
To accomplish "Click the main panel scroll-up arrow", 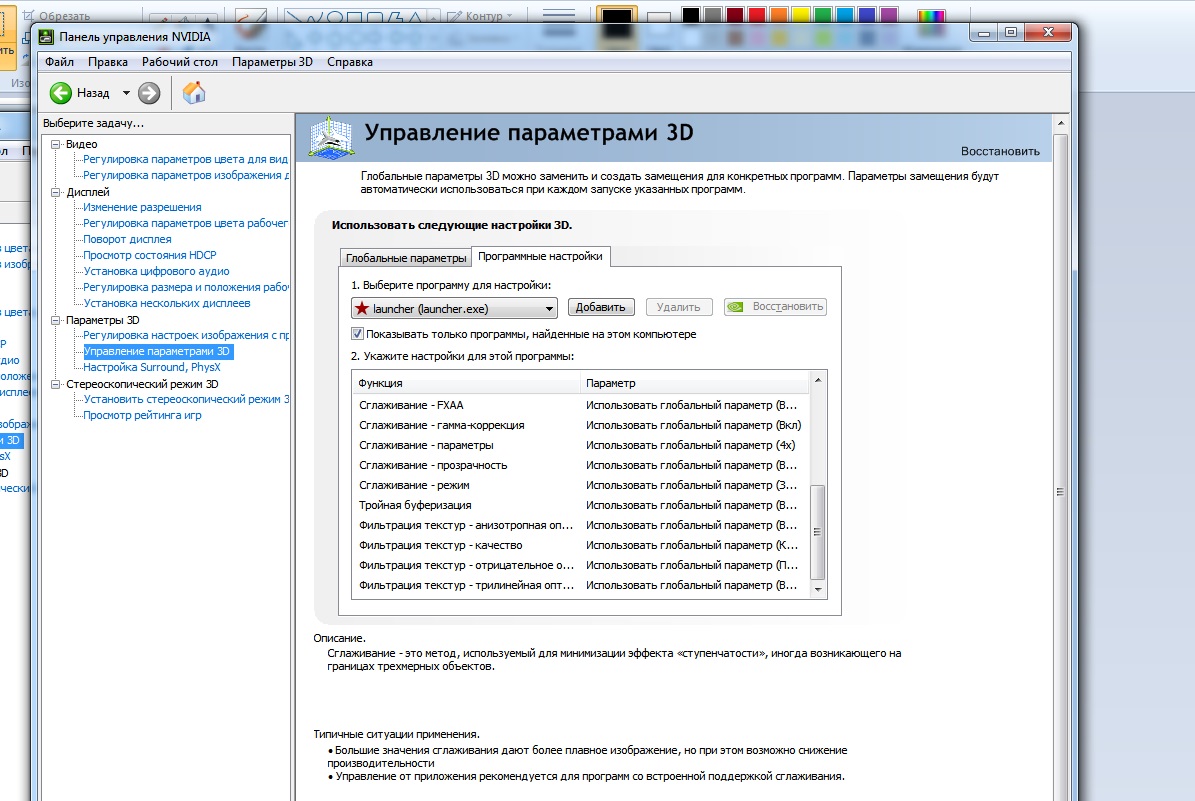I will (1060, 123).
